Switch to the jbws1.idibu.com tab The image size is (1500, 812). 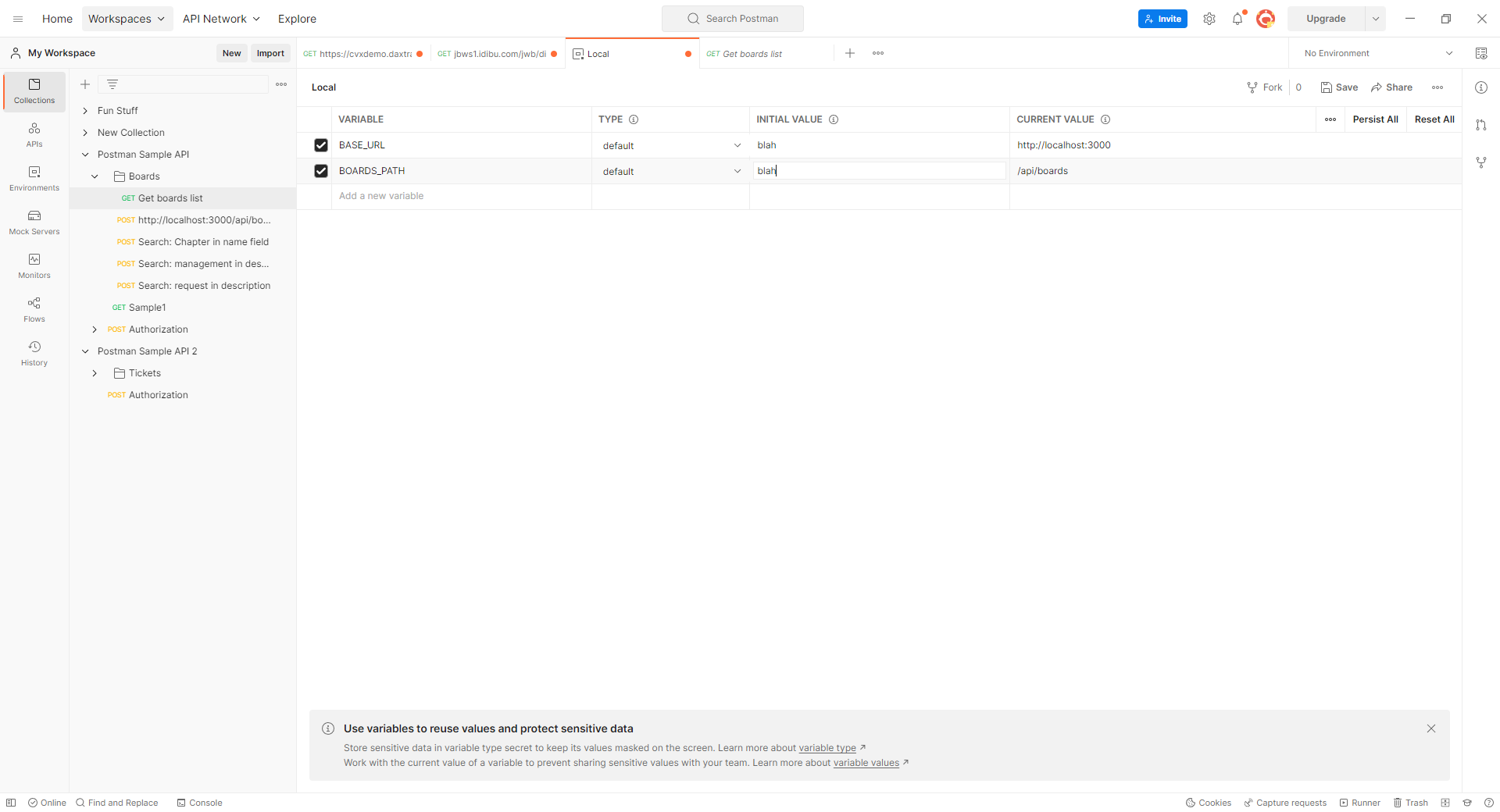tap(498, 54)
